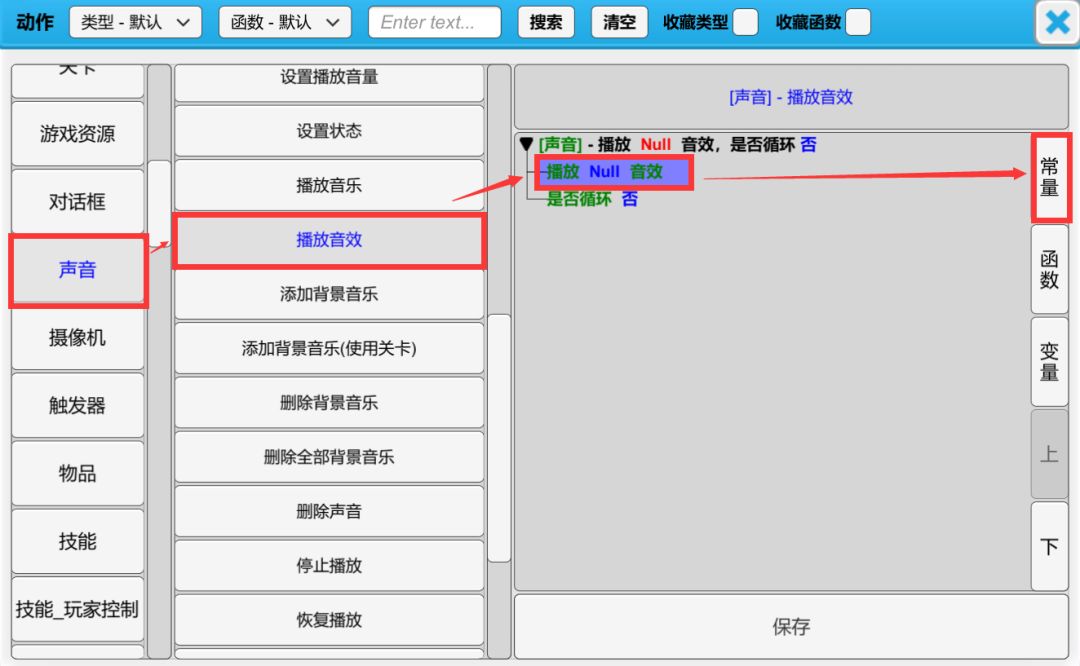
Task: Open the 函数 - 默认 dropdown
Action: pos(285,22)
